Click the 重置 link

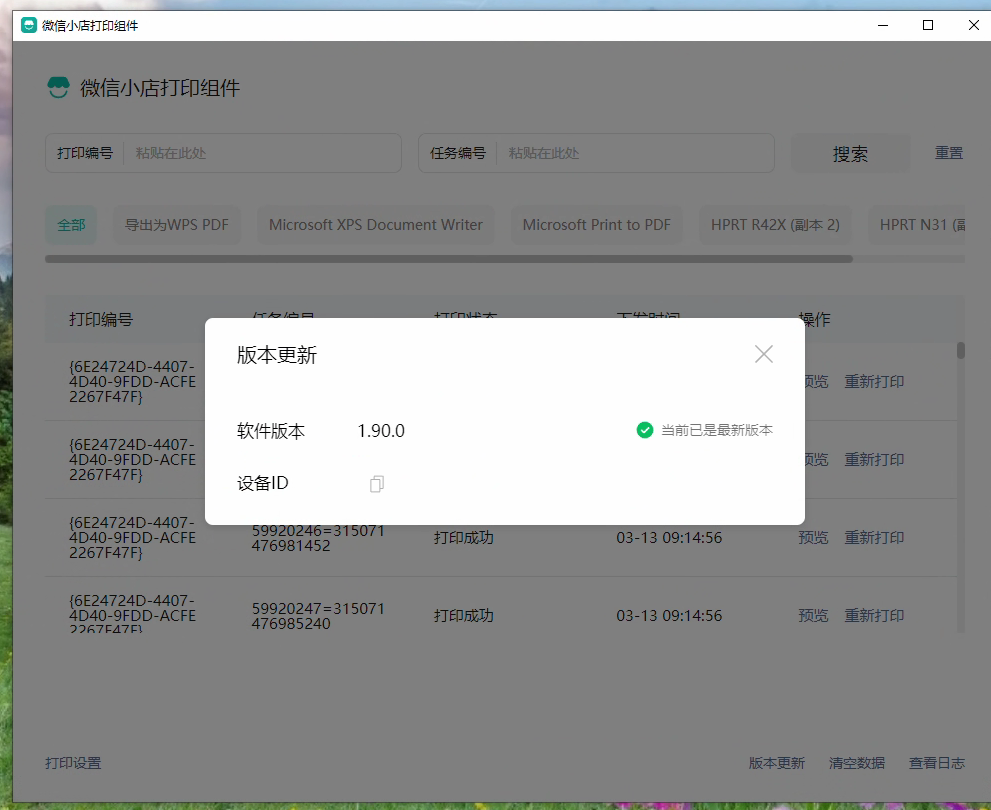tap(949, 153)
